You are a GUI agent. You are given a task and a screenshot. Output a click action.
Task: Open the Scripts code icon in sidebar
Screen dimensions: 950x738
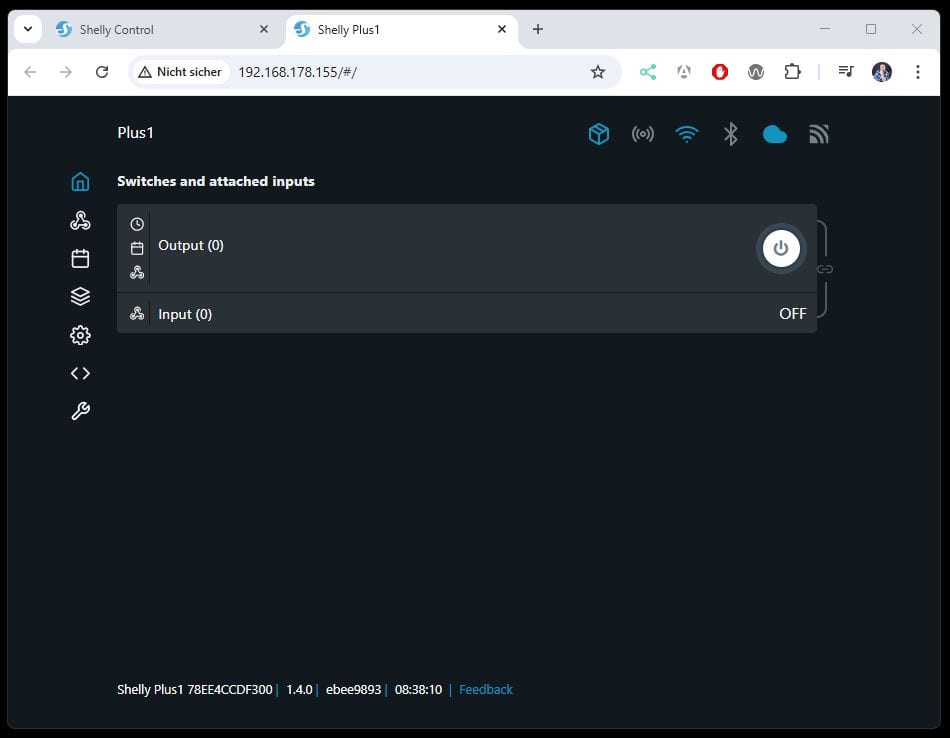pyautogui.click(x=80, y=373)
